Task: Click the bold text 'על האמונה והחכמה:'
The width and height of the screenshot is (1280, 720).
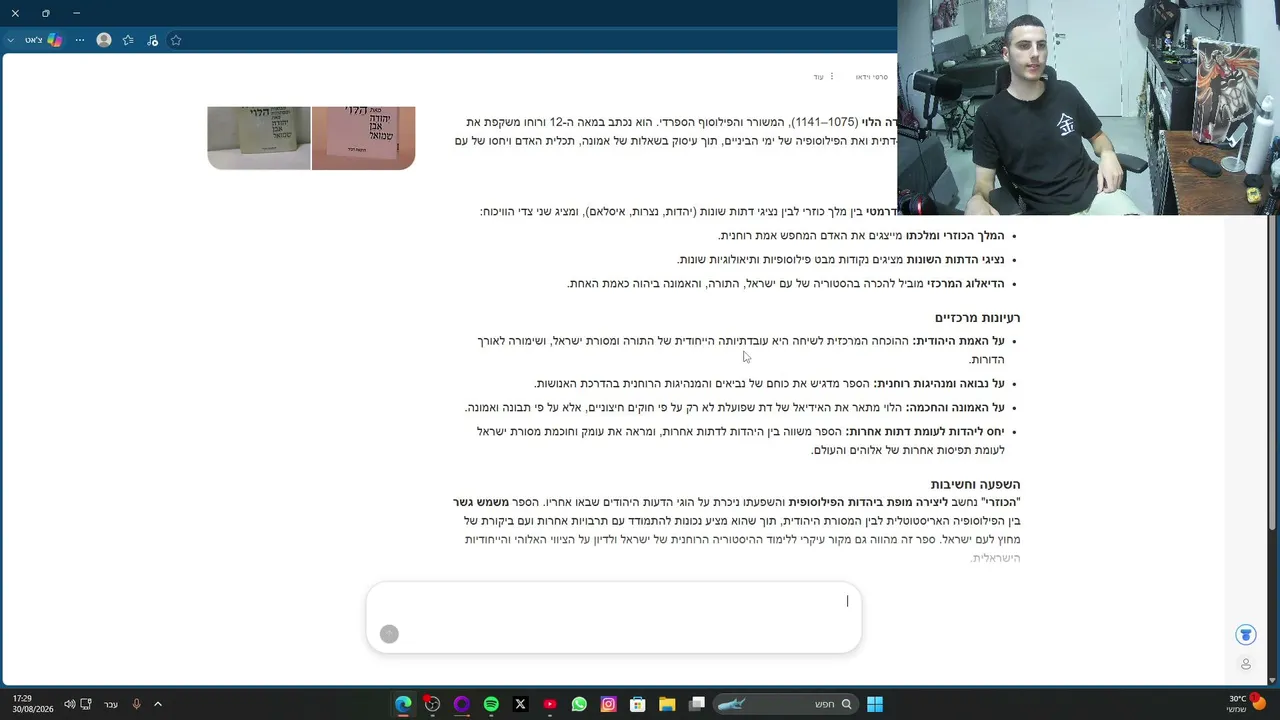Action: [955, 408]
